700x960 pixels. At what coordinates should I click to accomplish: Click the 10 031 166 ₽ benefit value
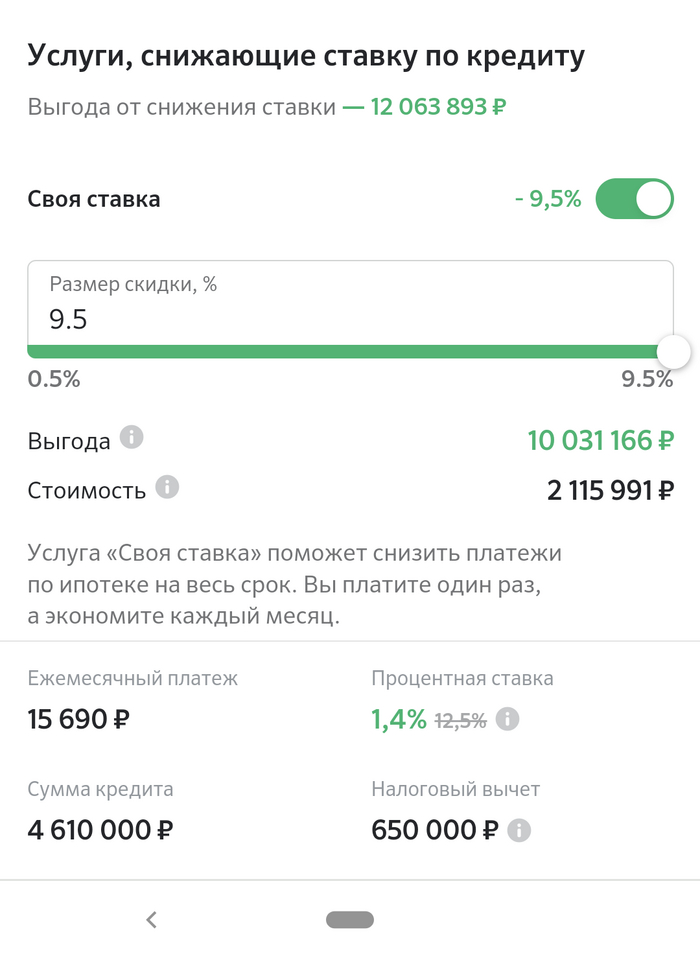599,440
